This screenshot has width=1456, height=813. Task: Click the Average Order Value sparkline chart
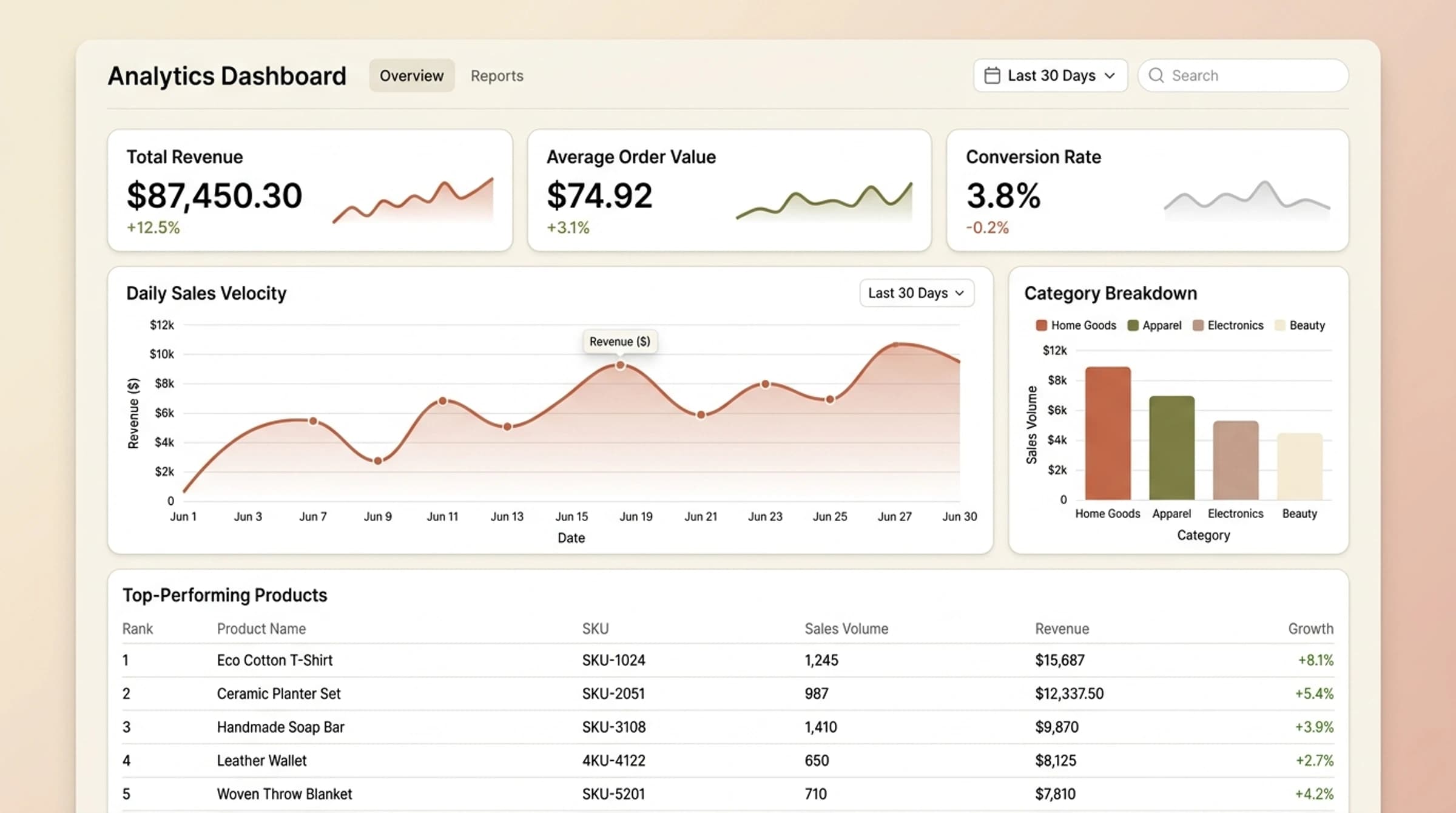[824, 200]
